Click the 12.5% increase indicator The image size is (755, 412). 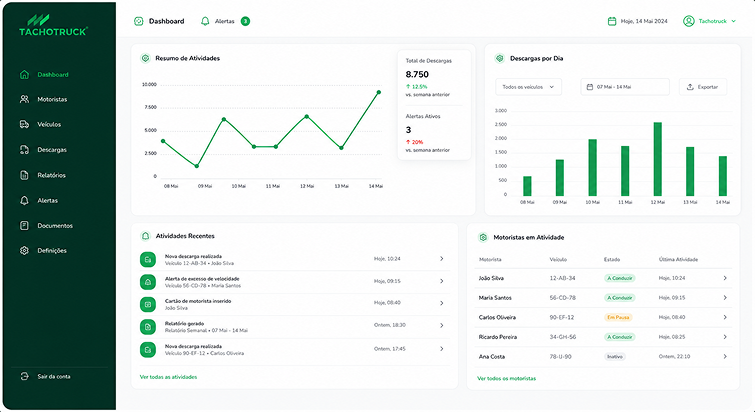[417, 87]
